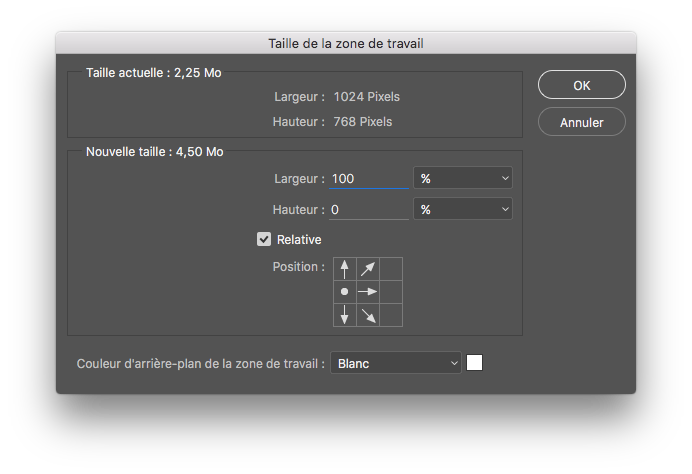Click the up arrow anchor cell
This screenshot has width=692, height=474.
coord(344,268)
